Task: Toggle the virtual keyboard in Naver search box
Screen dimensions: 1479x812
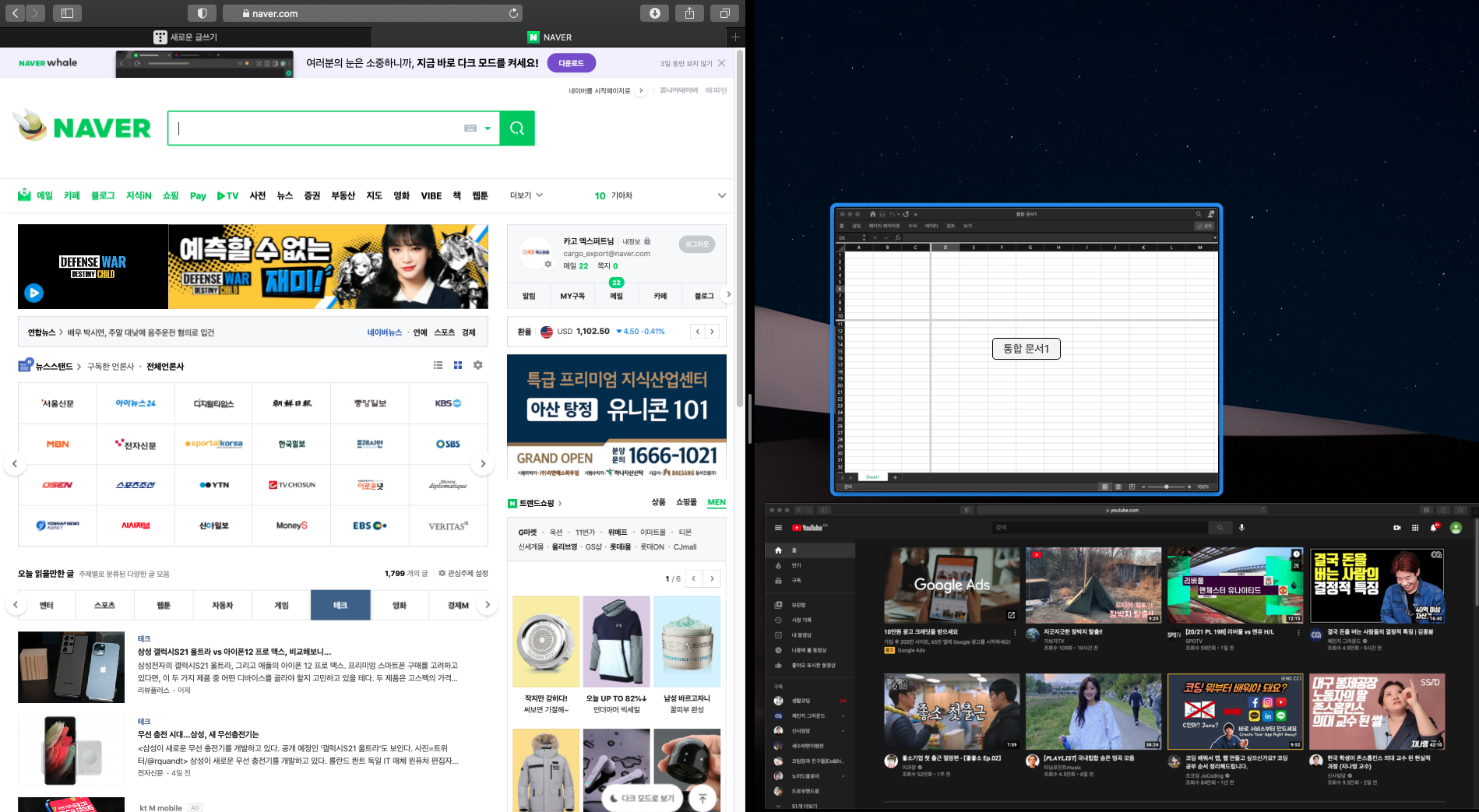Action: [x=472, y=128]
